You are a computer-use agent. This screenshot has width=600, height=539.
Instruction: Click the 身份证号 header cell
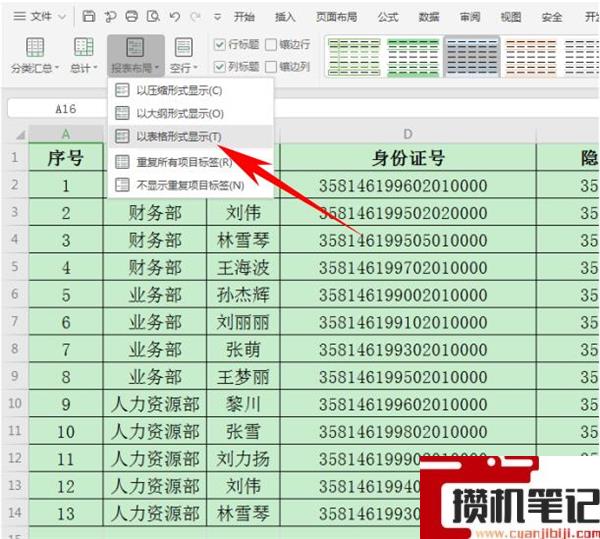click(408, 157)
